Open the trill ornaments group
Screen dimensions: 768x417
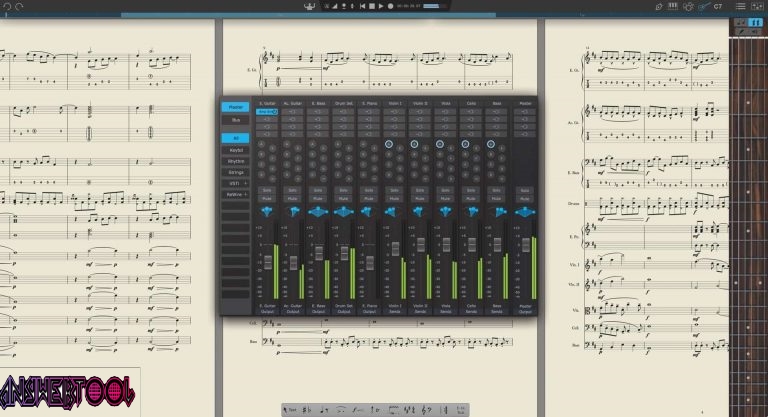(x=375, y=410)
